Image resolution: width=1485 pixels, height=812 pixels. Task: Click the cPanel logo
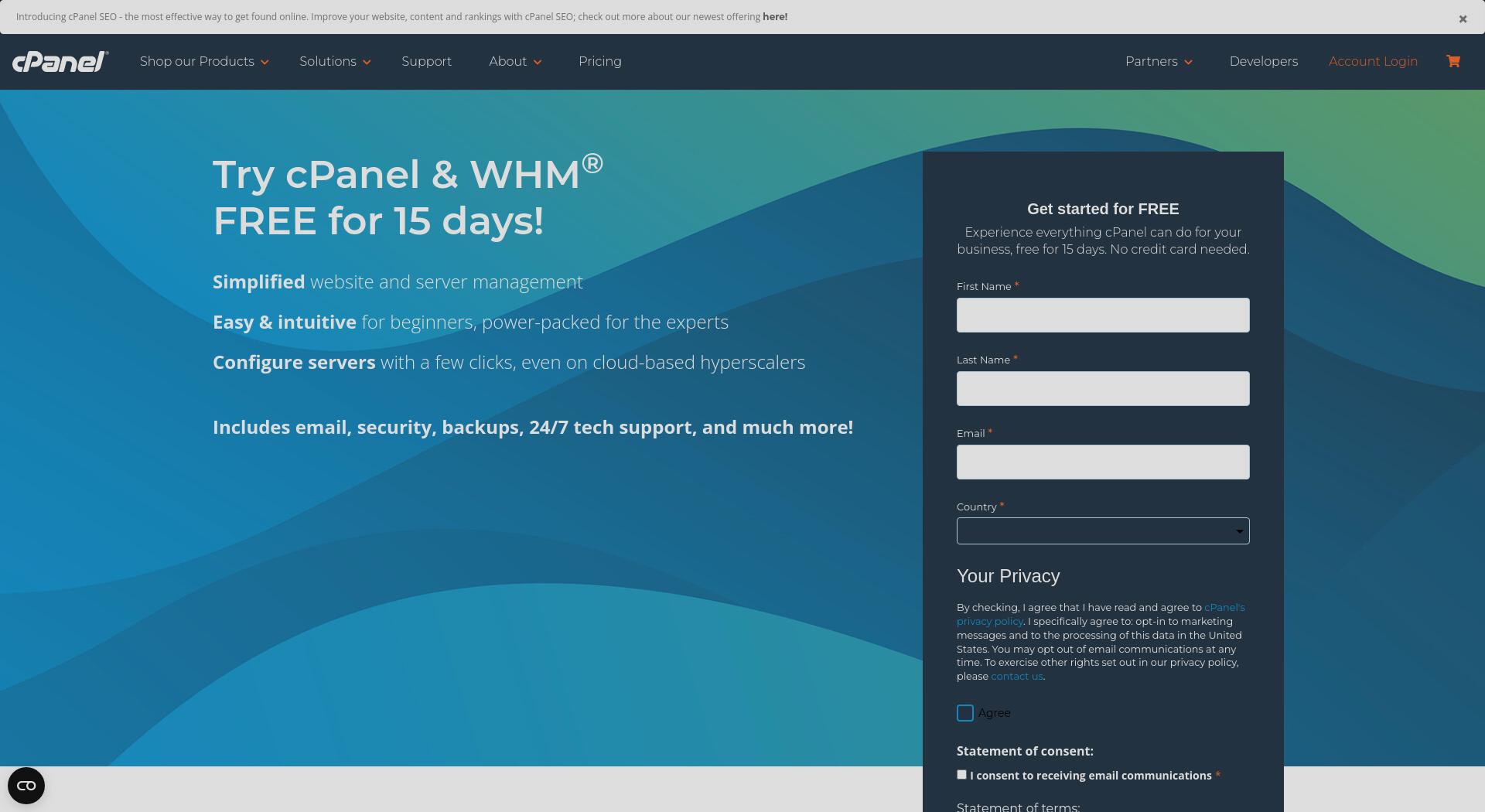60,61
